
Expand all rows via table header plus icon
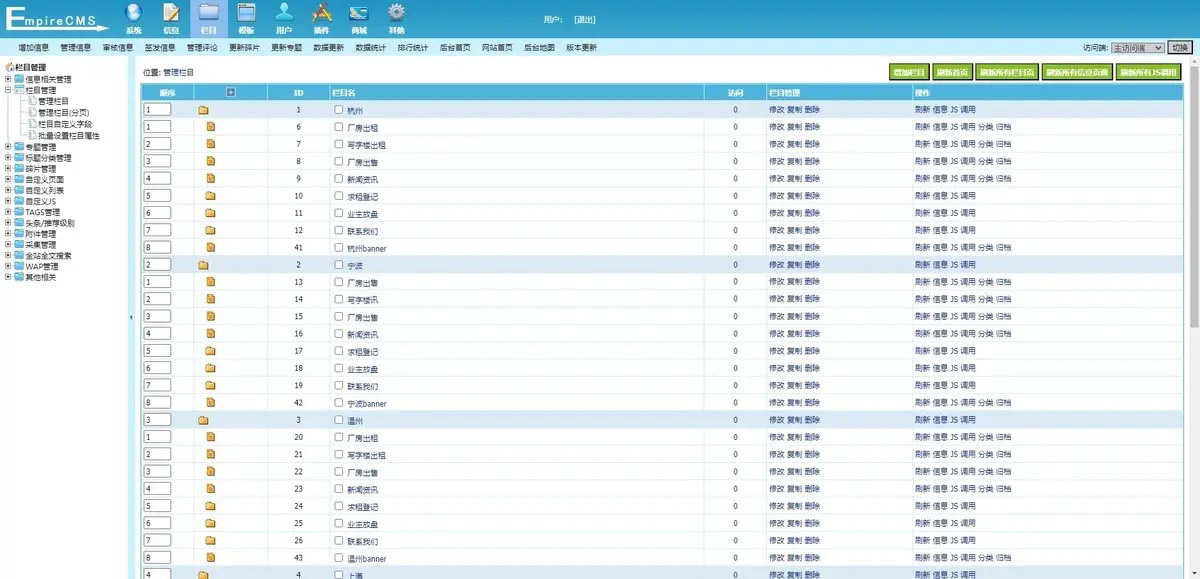(x=231, y=92)
